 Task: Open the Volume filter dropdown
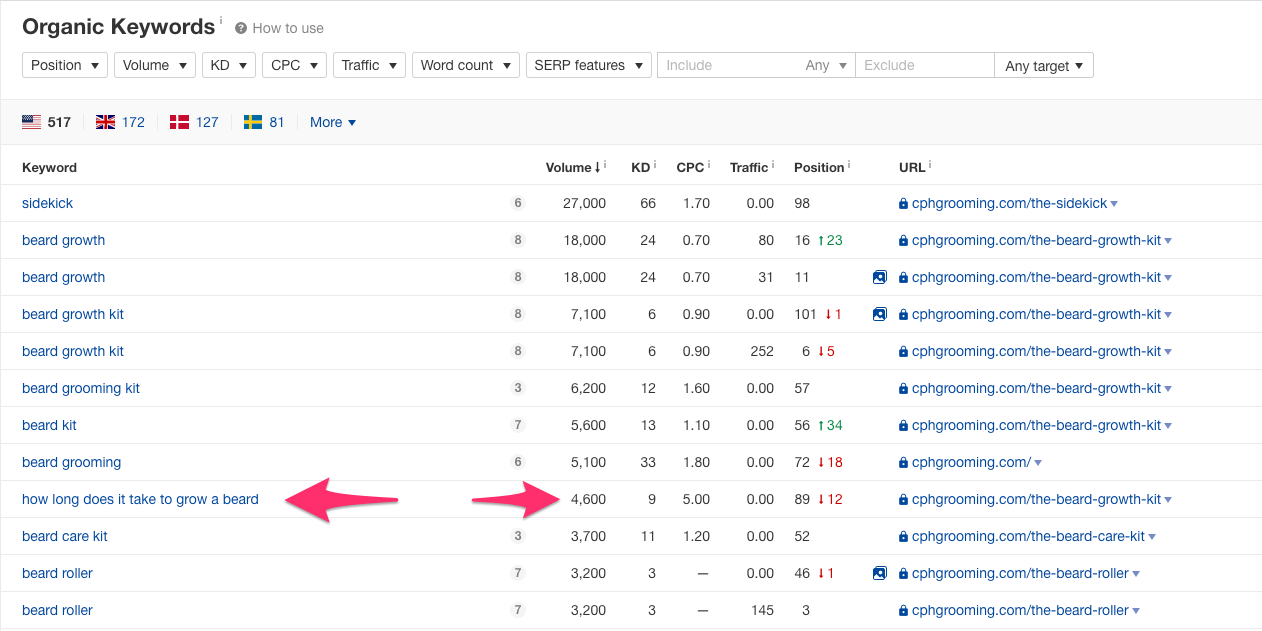[x=154, y=65]
